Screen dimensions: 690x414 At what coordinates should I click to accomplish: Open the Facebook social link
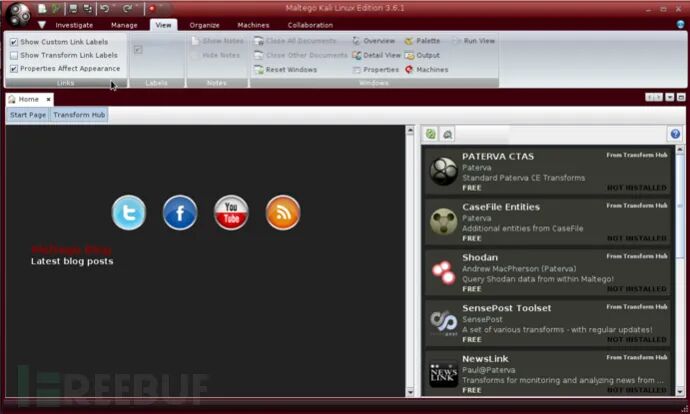tap(180, 212)
